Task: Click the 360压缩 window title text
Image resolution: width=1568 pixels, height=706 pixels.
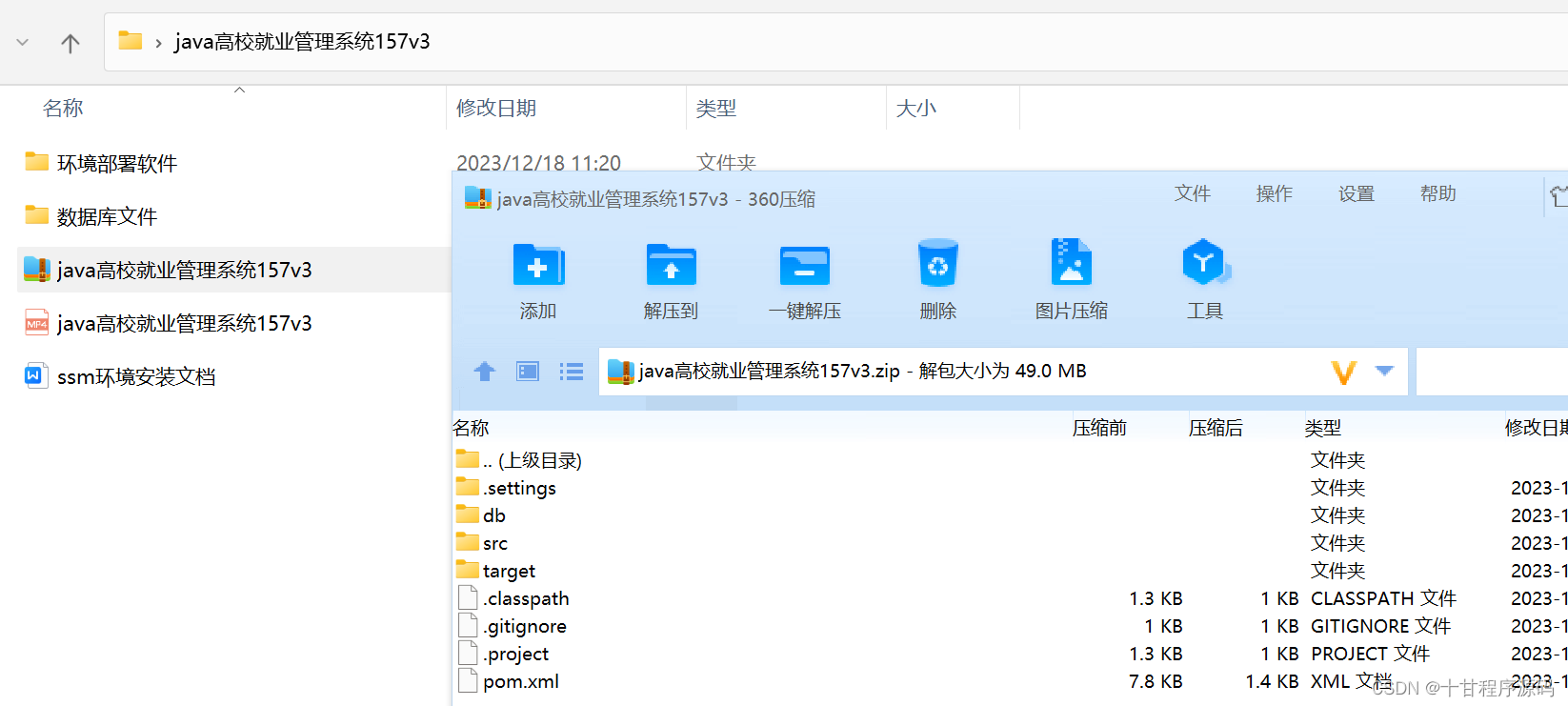Action: (655, 199)
